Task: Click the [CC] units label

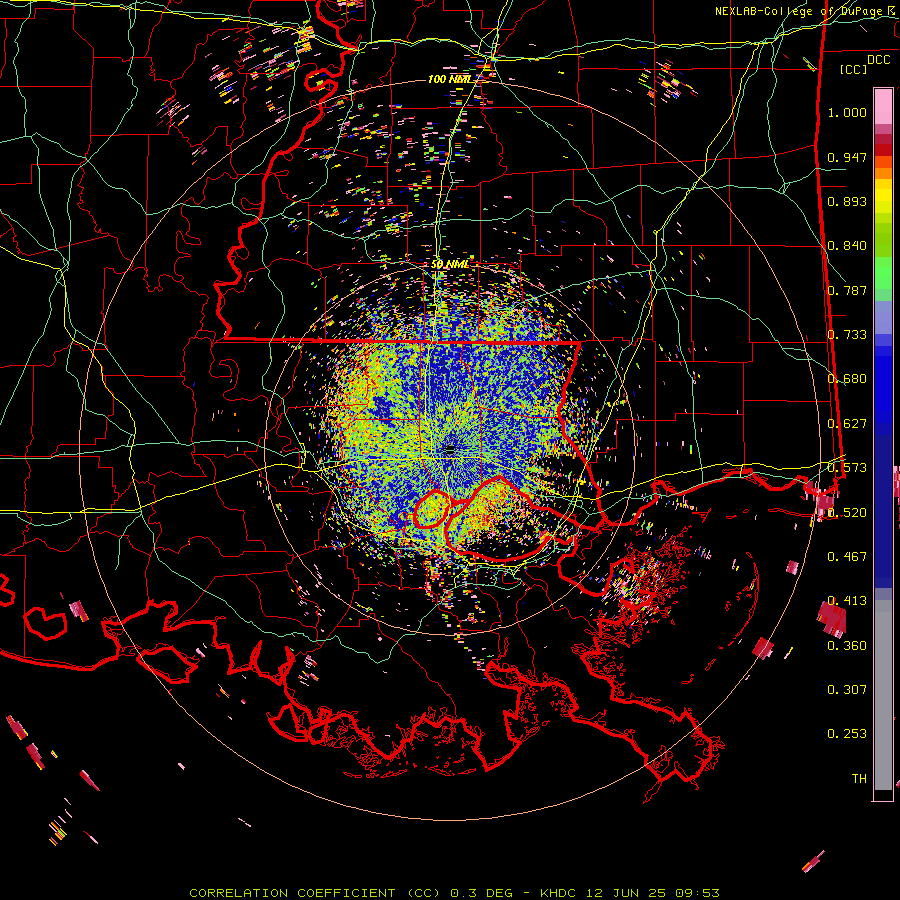Action: coord(854,69)
